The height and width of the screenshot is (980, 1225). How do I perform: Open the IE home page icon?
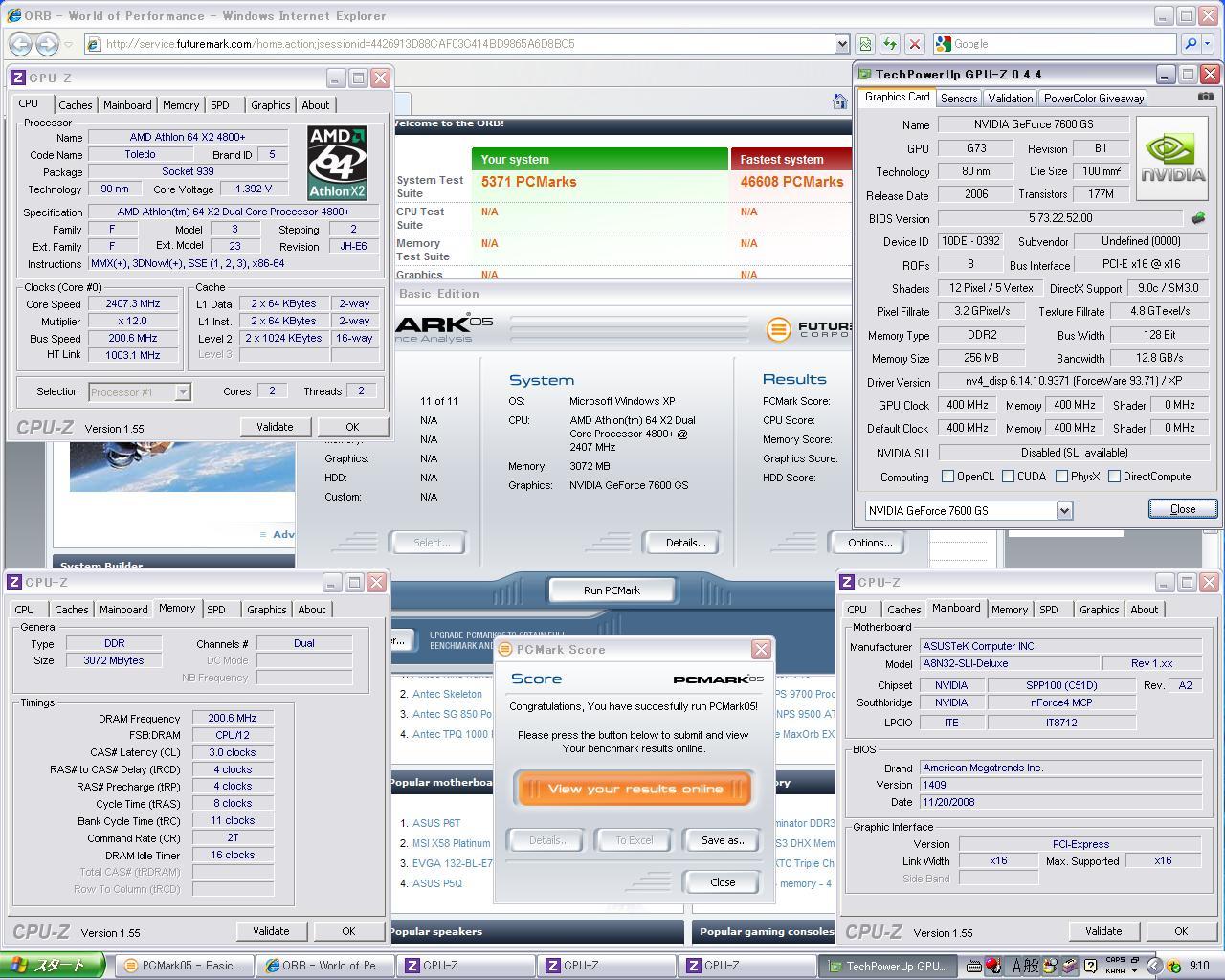pyautogui.click(x=840, y=101)
